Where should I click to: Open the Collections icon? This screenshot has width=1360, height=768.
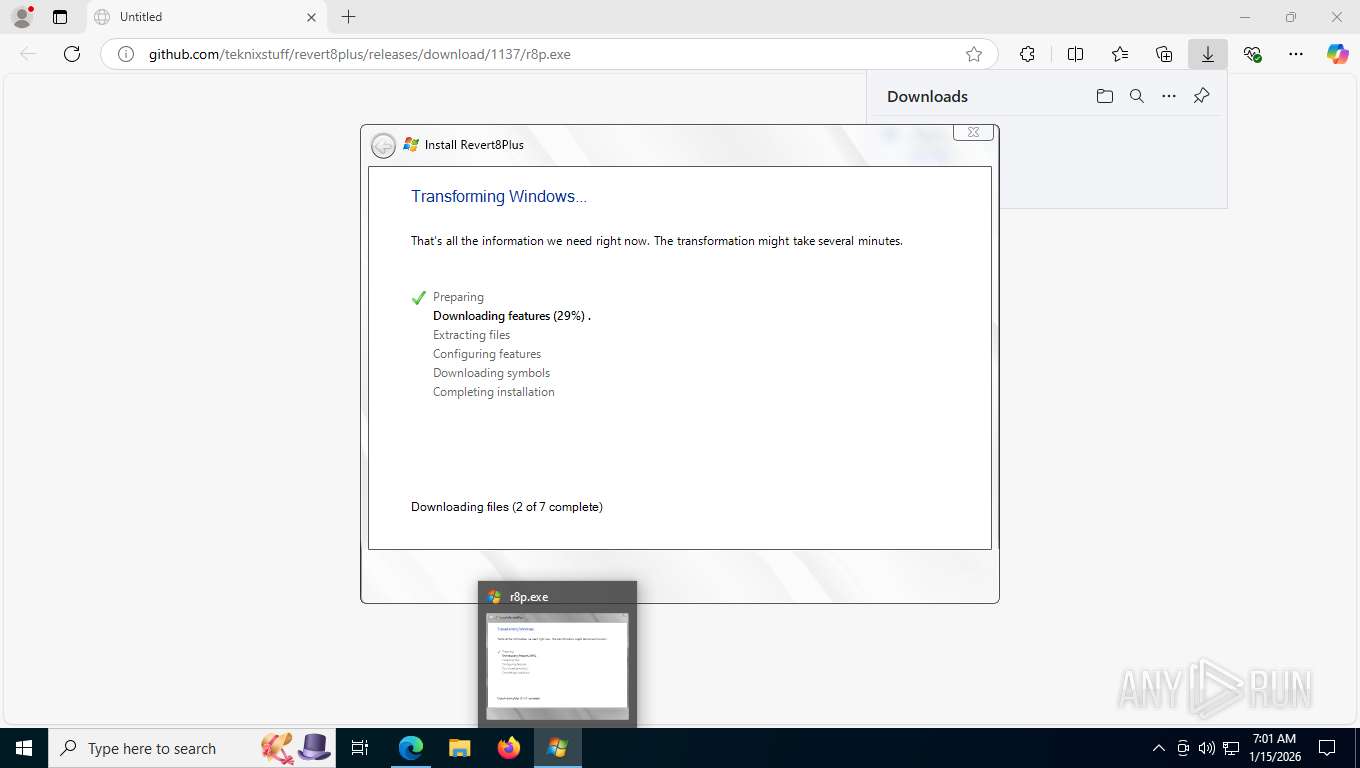(1164, 54)
